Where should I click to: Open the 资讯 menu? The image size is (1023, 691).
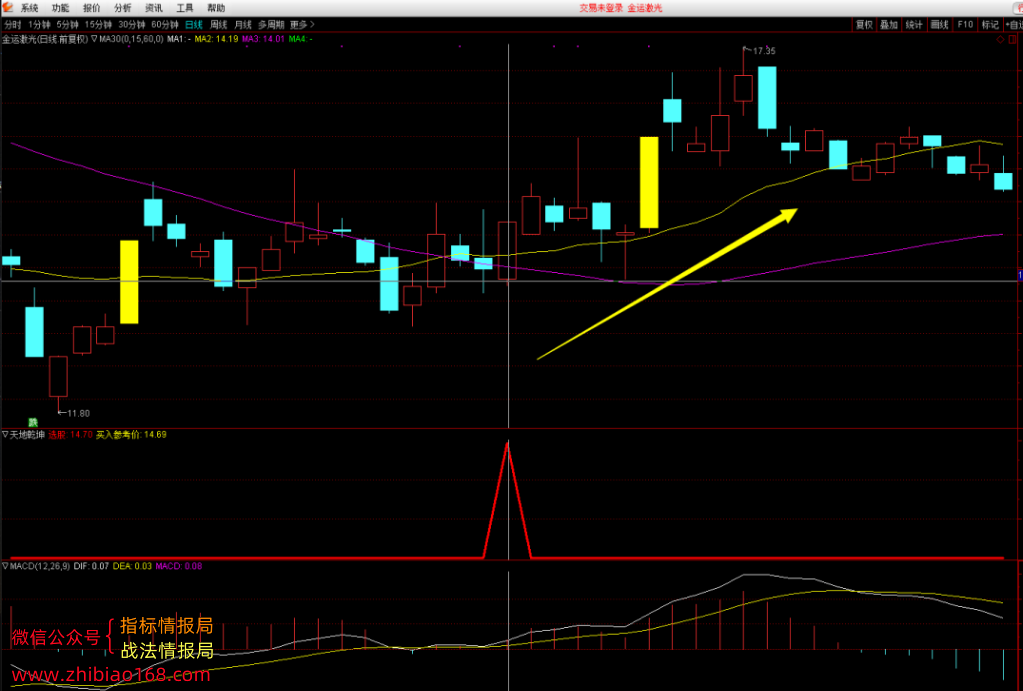click(154, 8)
